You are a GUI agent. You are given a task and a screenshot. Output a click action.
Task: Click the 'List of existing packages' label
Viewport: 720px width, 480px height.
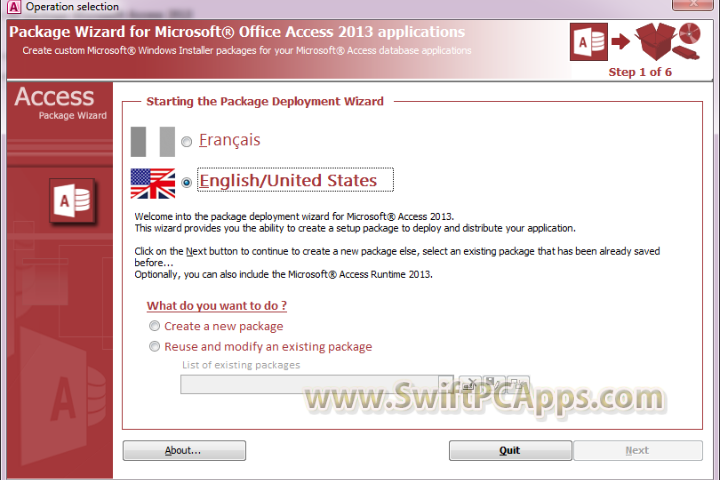241,365
